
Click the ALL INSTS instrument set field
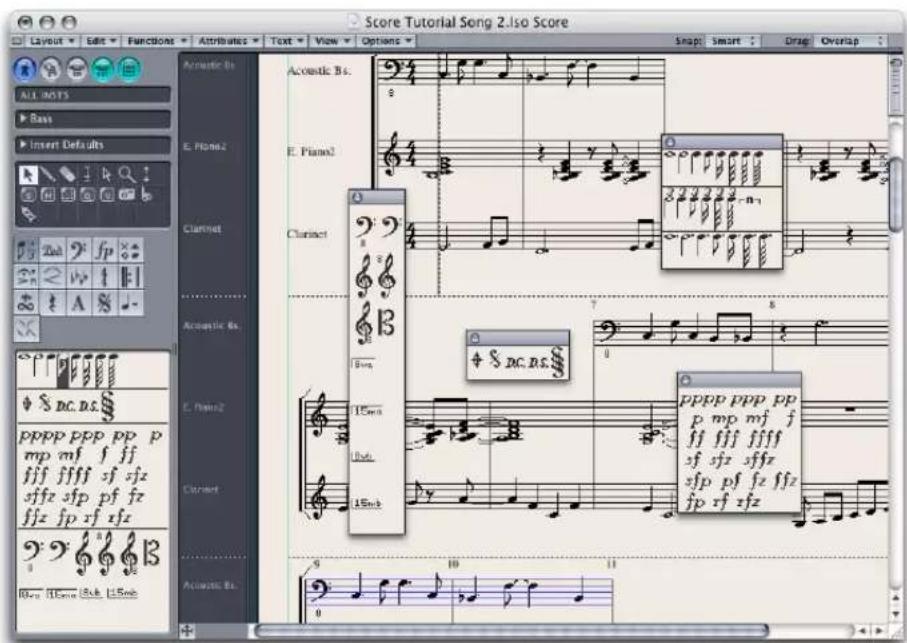tap(93, 95)
